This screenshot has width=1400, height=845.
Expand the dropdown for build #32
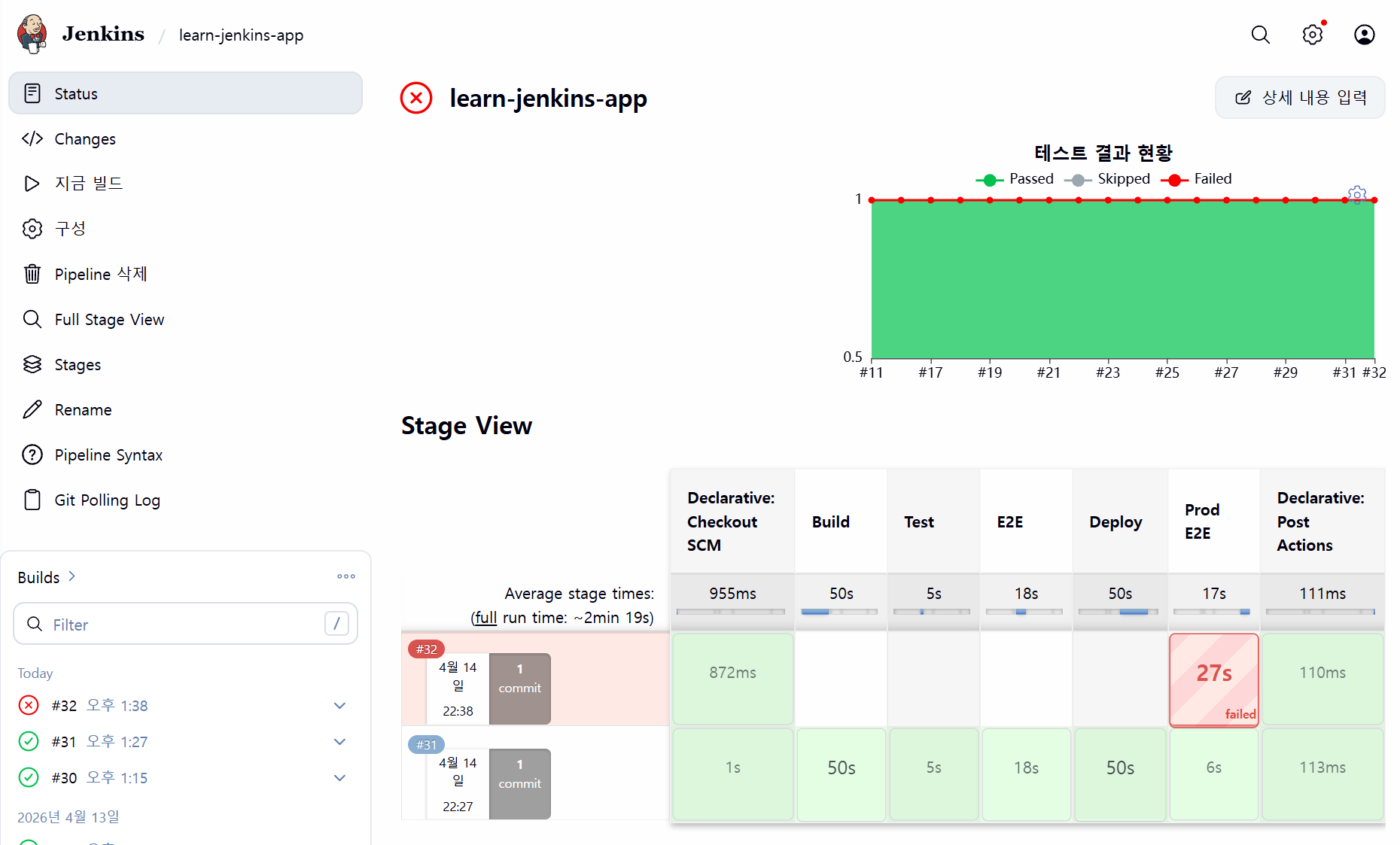(340, 706)
